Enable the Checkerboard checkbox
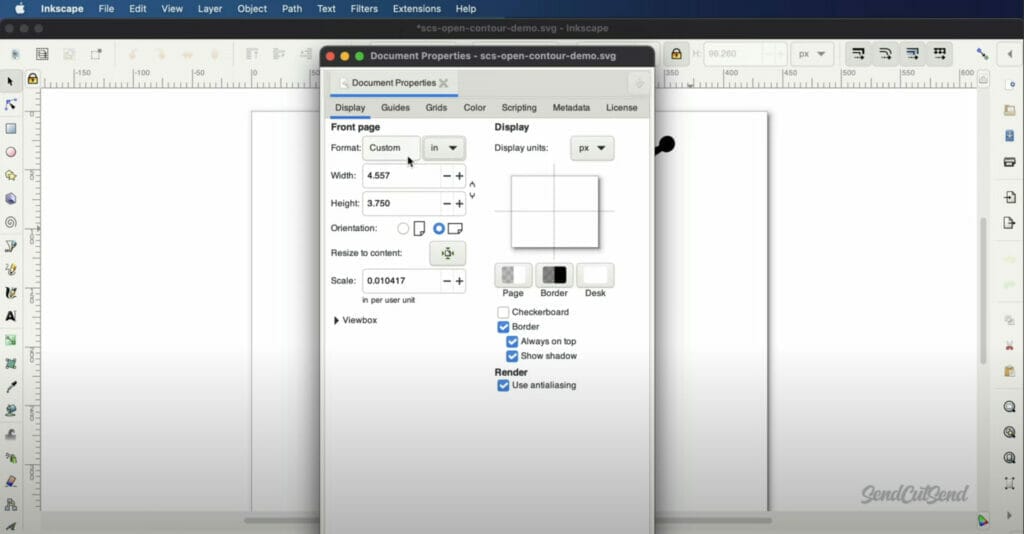Image resolution: width=1024 pixels, height=534 pixels. pyautogui.click(x=504, y=312)
